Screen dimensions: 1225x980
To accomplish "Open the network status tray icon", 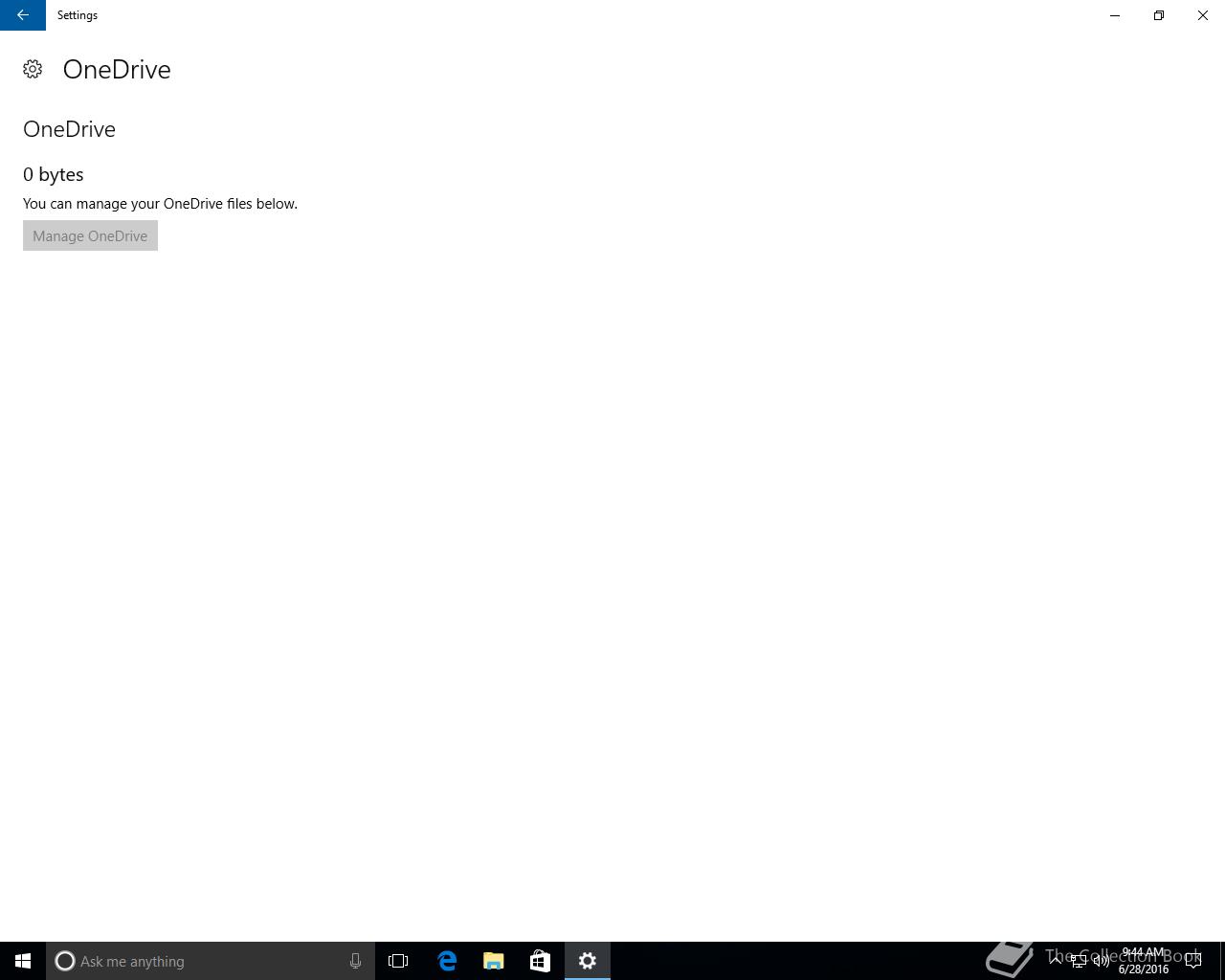I will [1079, 961].
